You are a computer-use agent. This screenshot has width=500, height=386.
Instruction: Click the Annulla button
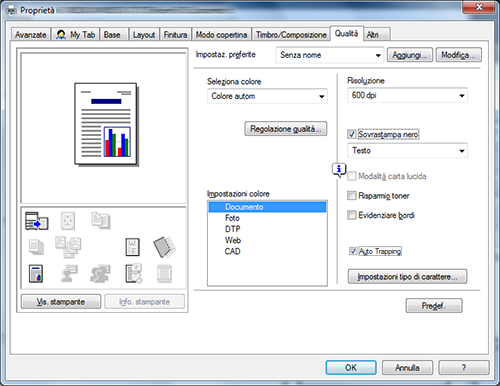pos(407,368)
